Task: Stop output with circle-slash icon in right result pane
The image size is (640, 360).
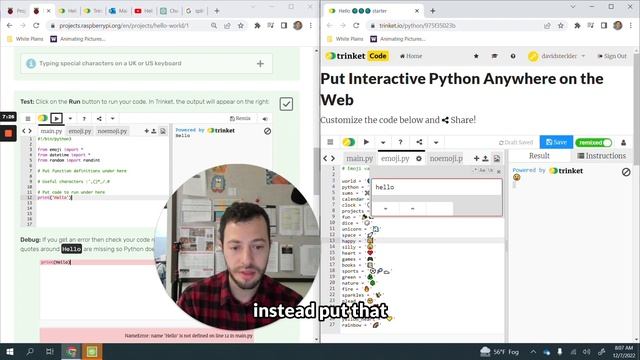Action: pyautogui.click(x=626, y=172)
